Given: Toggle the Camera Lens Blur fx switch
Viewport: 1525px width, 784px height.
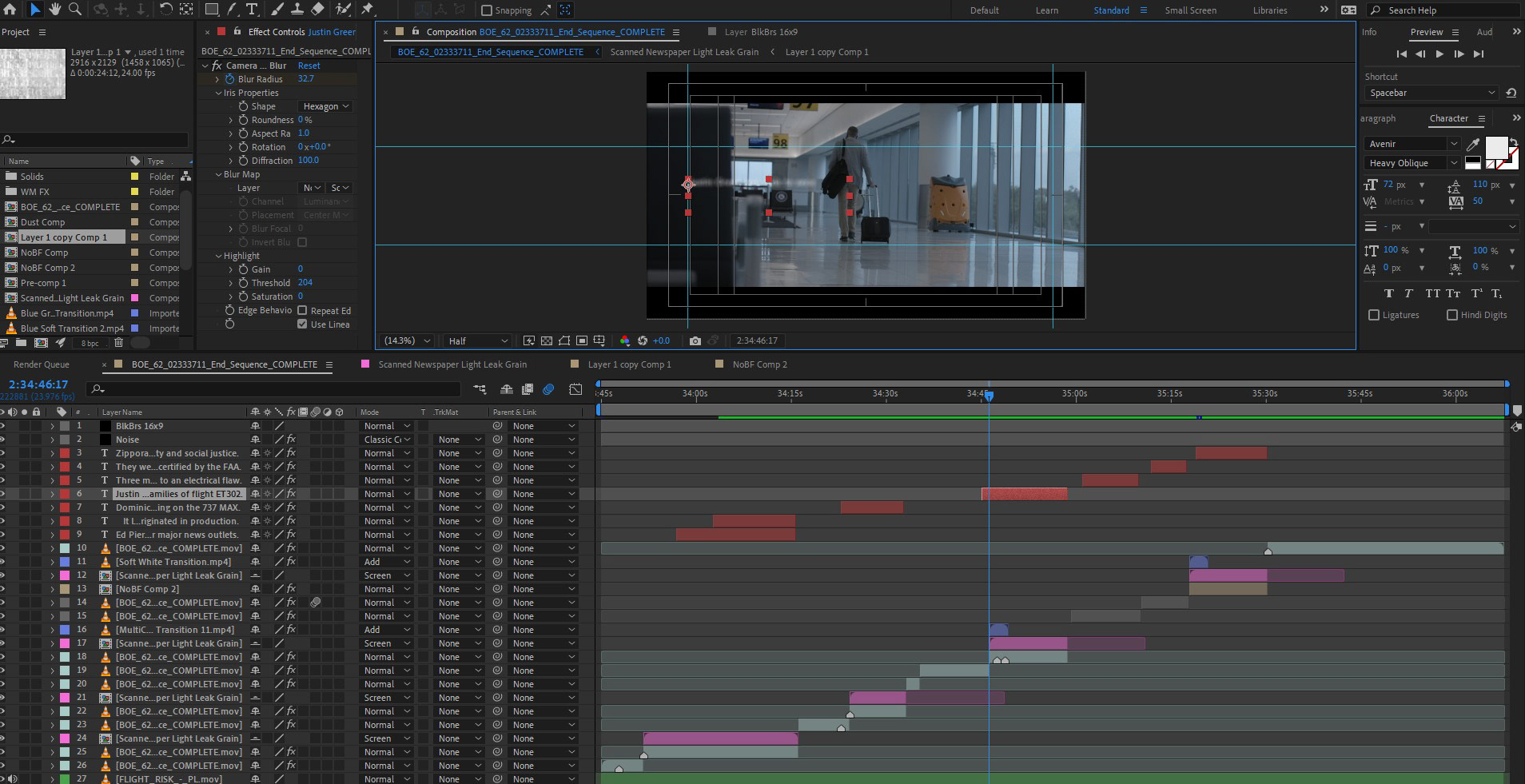Looking at the screenshot, I should [x=217, y=66].
